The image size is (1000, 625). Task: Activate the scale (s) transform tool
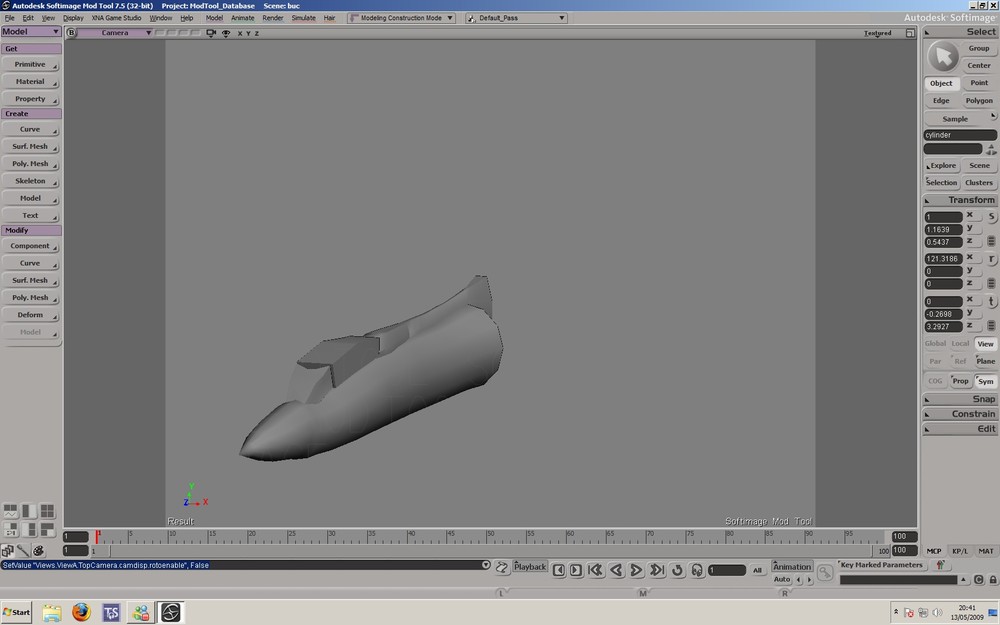pos(992,216)
